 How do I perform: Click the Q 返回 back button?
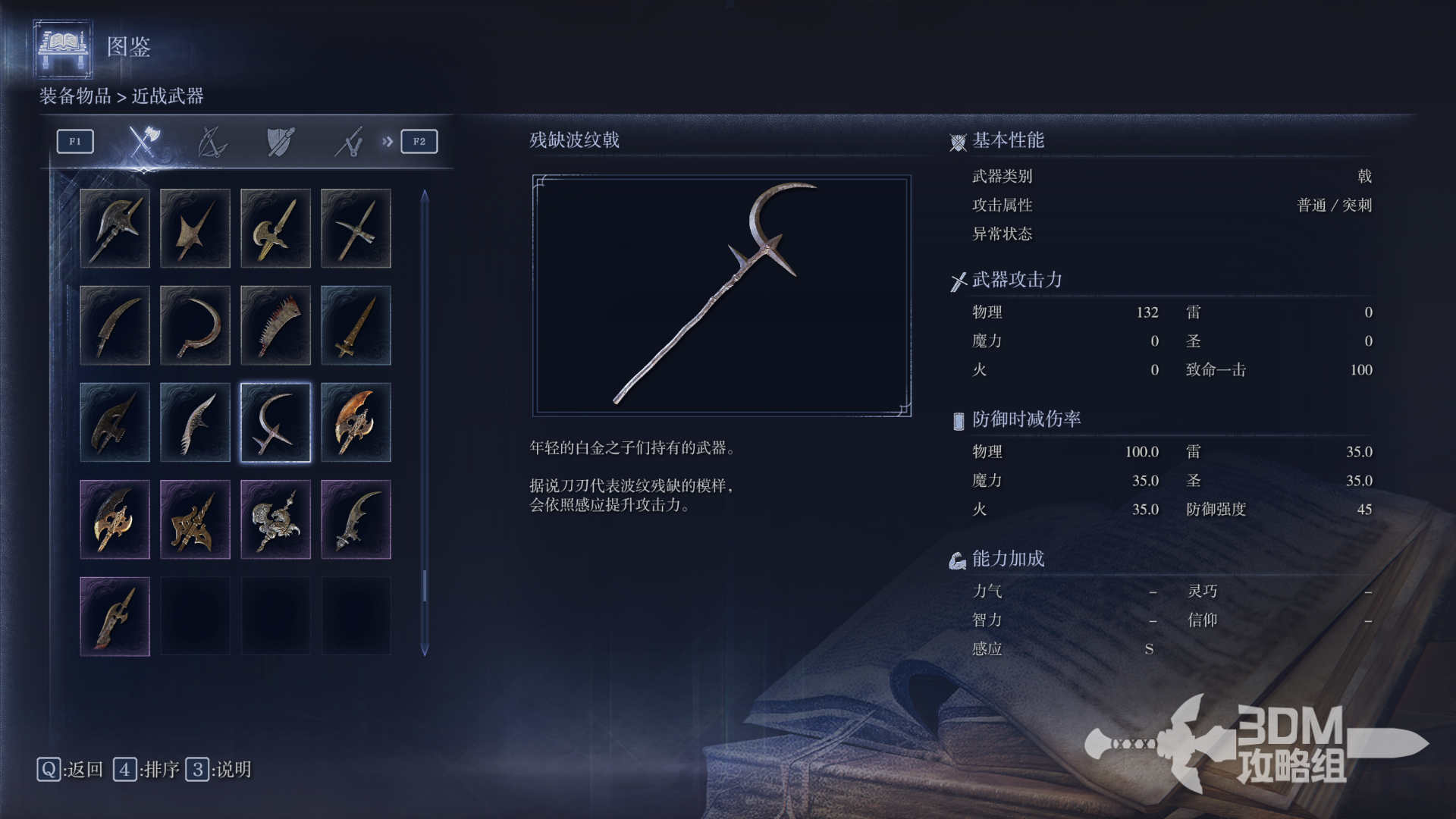(70, 770)
